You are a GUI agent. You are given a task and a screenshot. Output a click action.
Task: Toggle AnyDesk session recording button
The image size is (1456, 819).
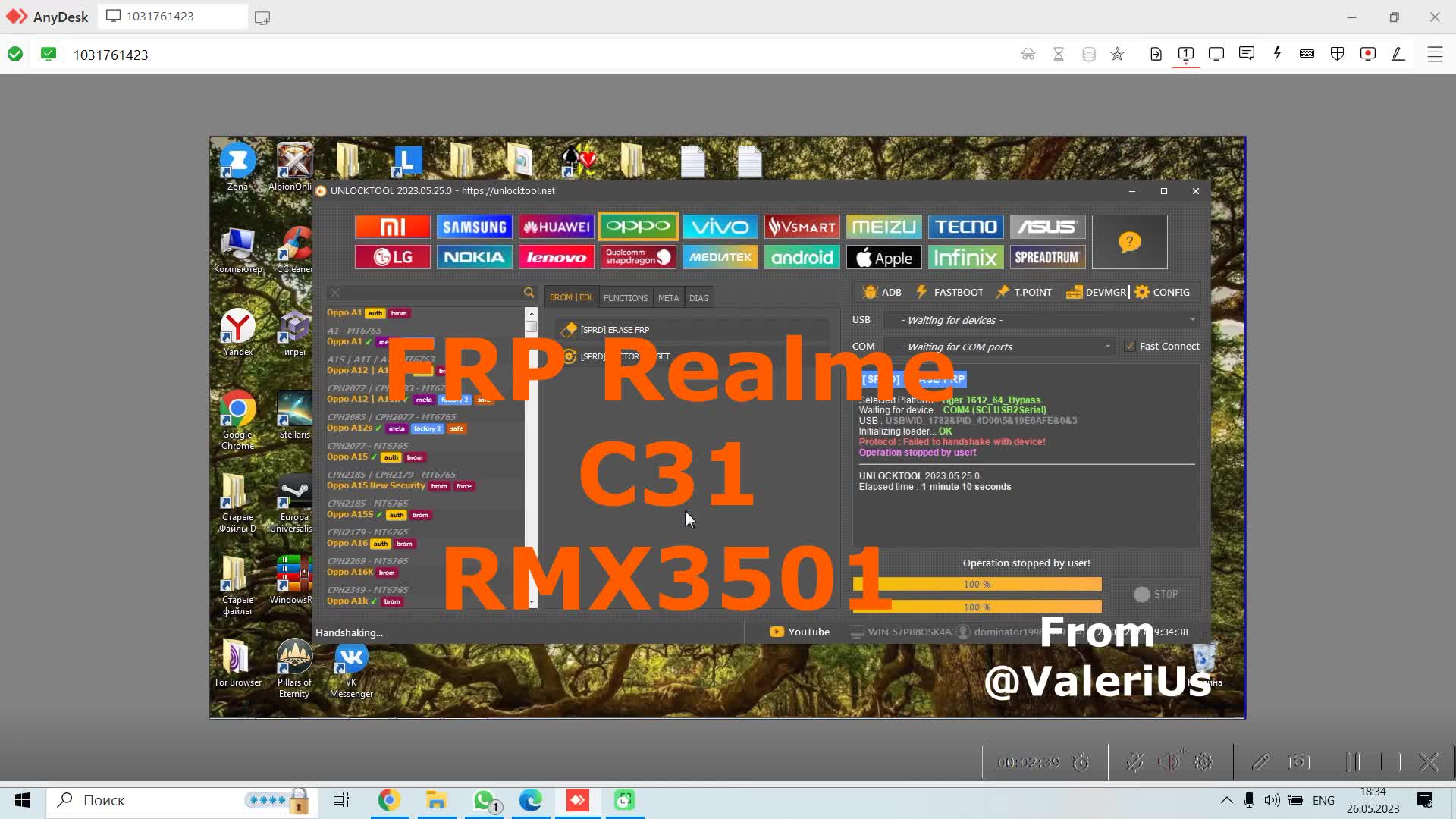[1367, 54]
